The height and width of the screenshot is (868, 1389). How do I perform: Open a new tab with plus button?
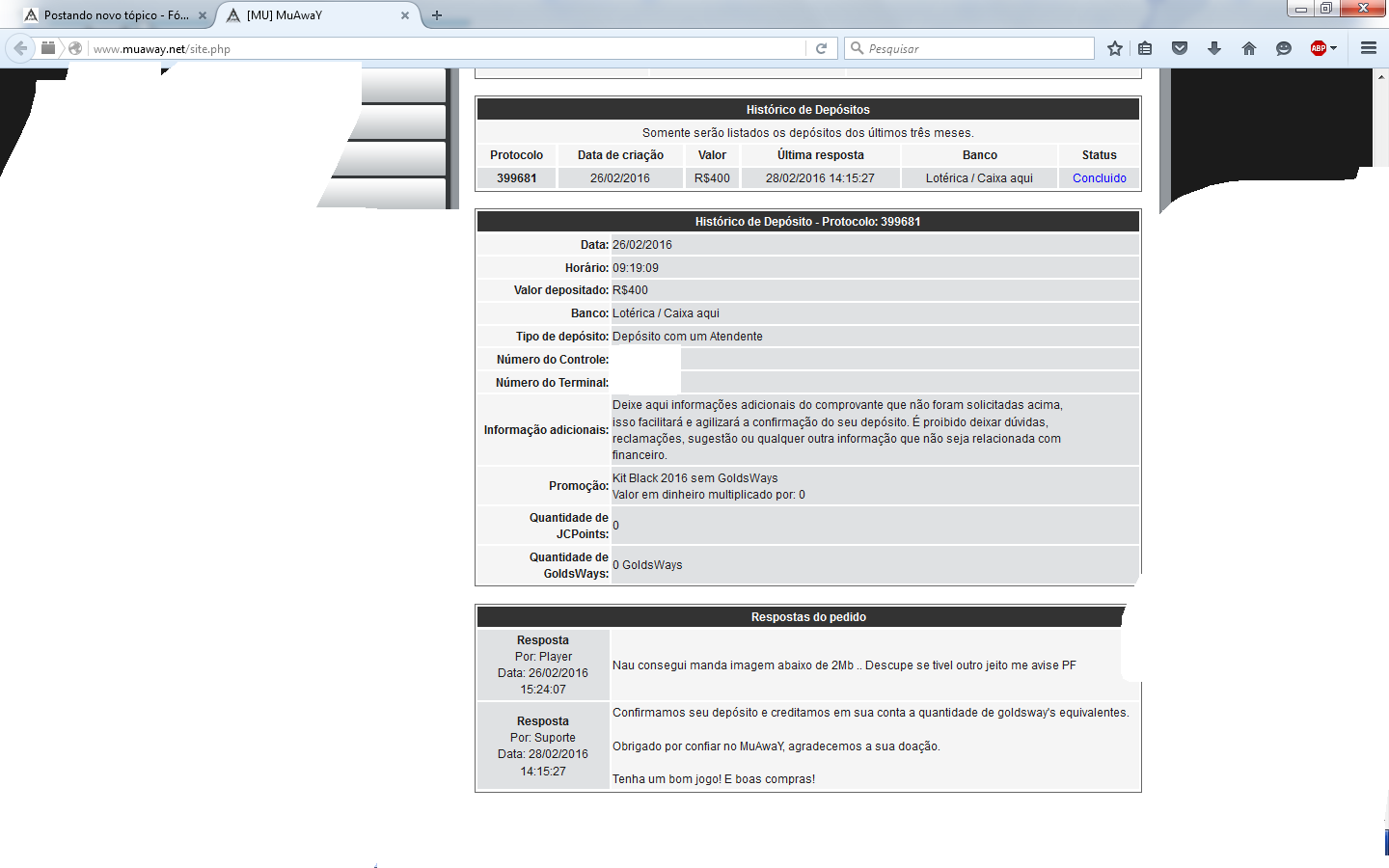click(437, 15)
